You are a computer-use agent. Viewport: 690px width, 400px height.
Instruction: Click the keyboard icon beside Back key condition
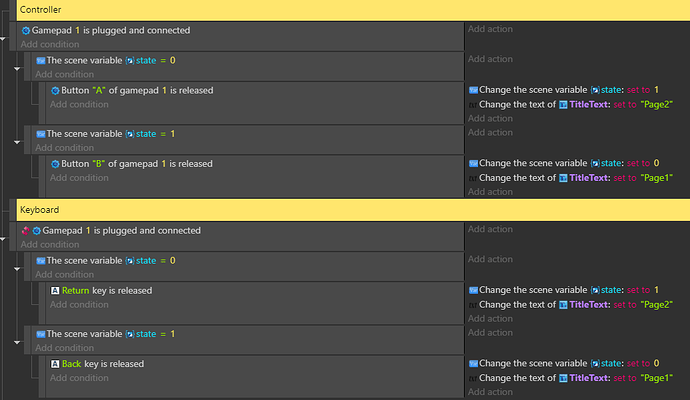(55, 364)
